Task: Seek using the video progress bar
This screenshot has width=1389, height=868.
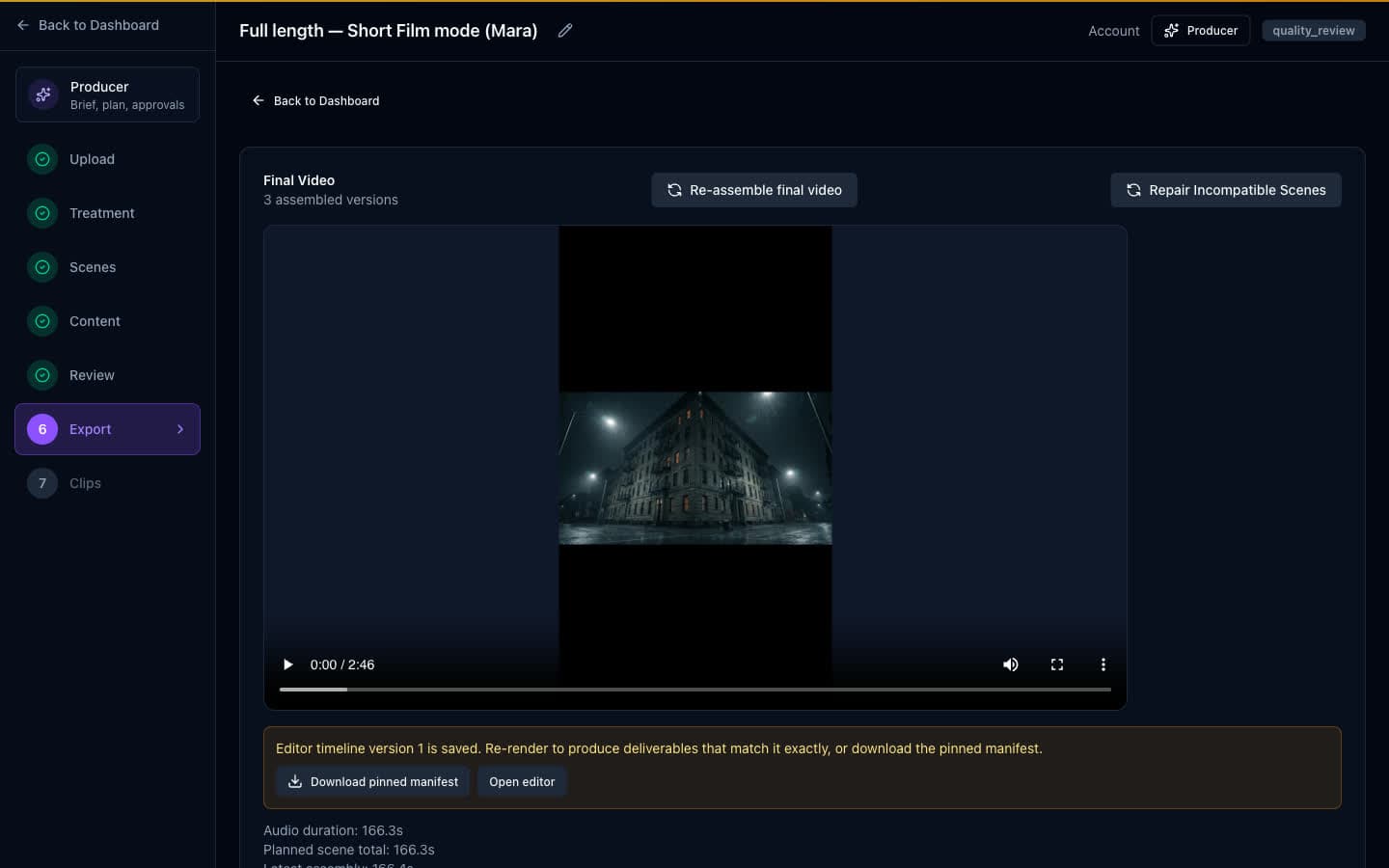Action: pos(695,690)
